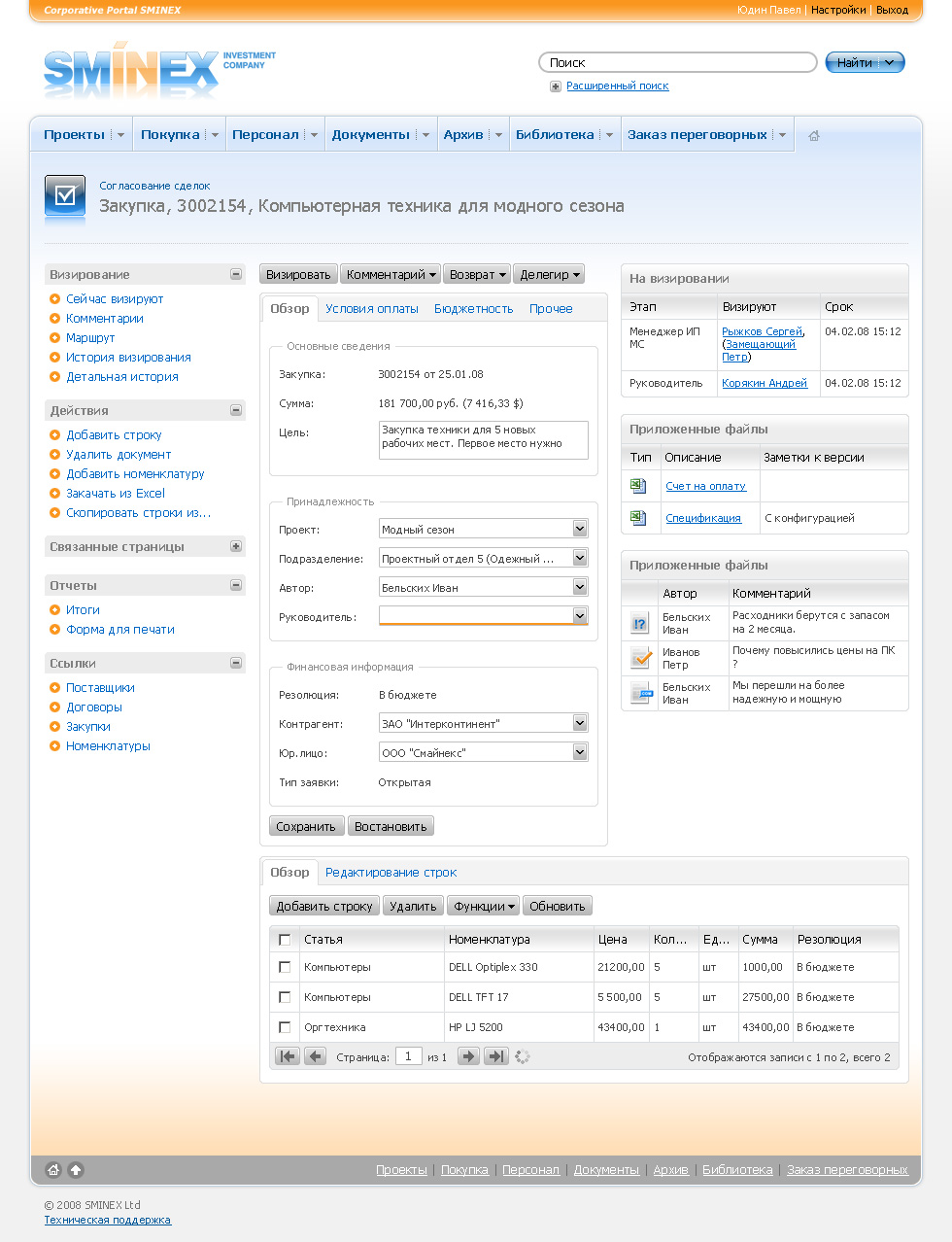This screenshot has height=1242, width=952.
Task: Open the Excel icon next to Спецификация
Action: point(639,518)
